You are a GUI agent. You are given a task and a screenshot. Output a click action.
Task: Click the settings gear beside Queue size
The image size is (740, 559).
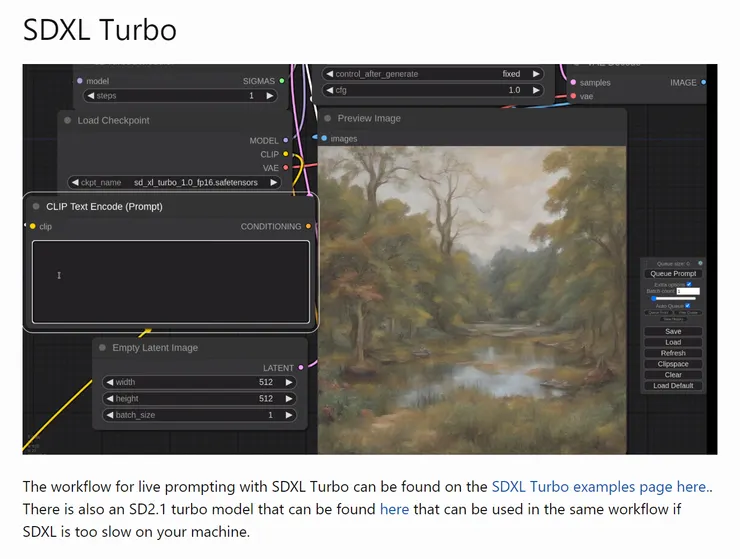click(700, 264)
